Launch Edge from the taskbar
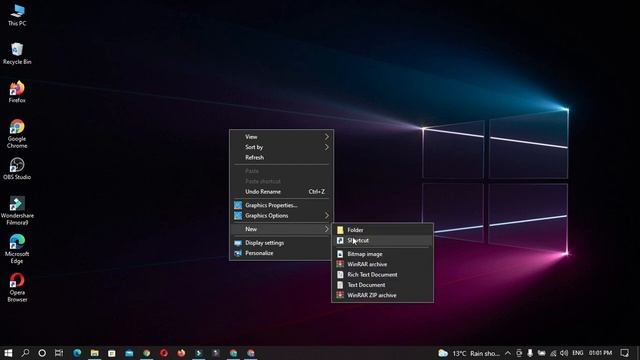The image size is (640, 360). tap(77, 353)
